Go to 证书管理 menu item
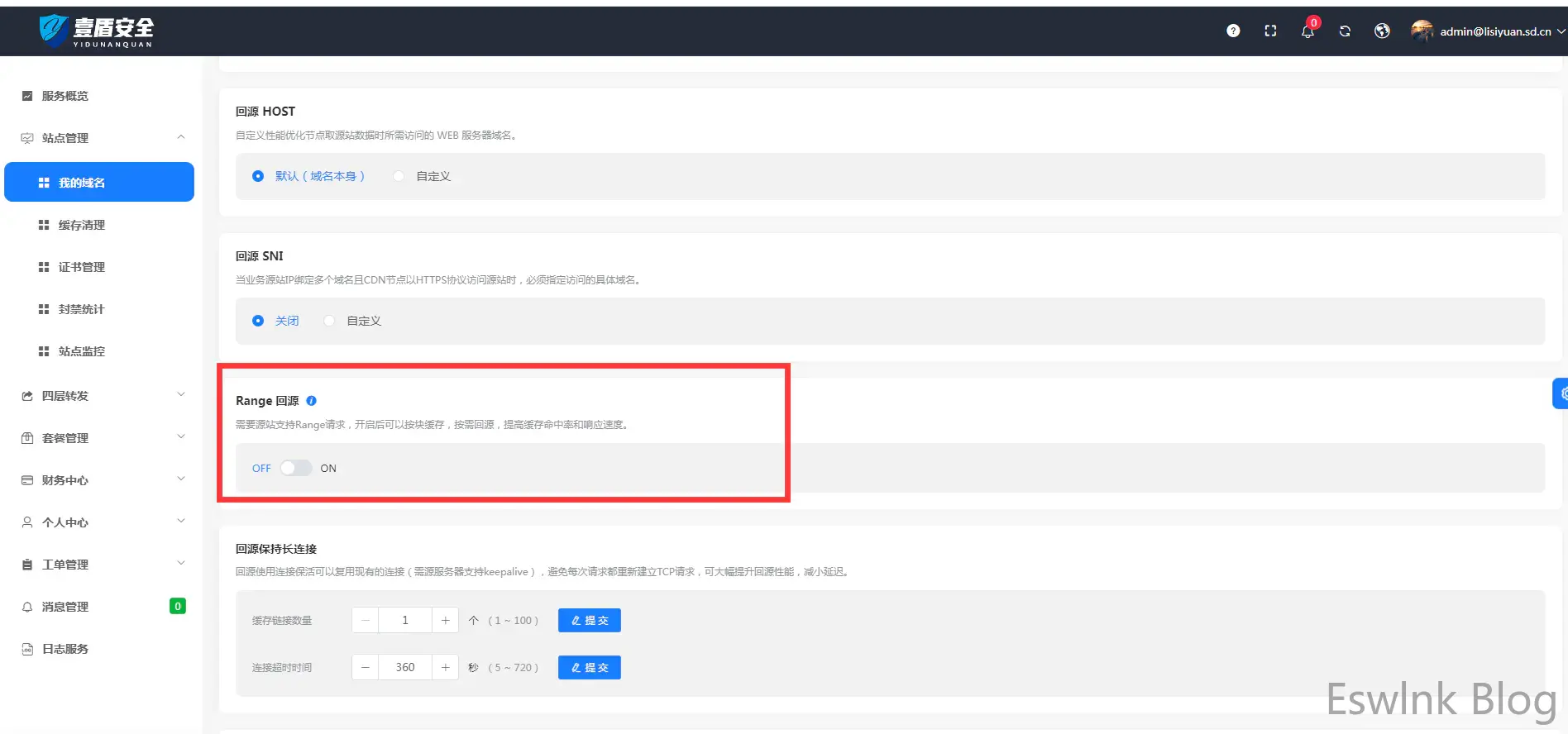Viewport: 1568px width, 734px height. point(82,267)
